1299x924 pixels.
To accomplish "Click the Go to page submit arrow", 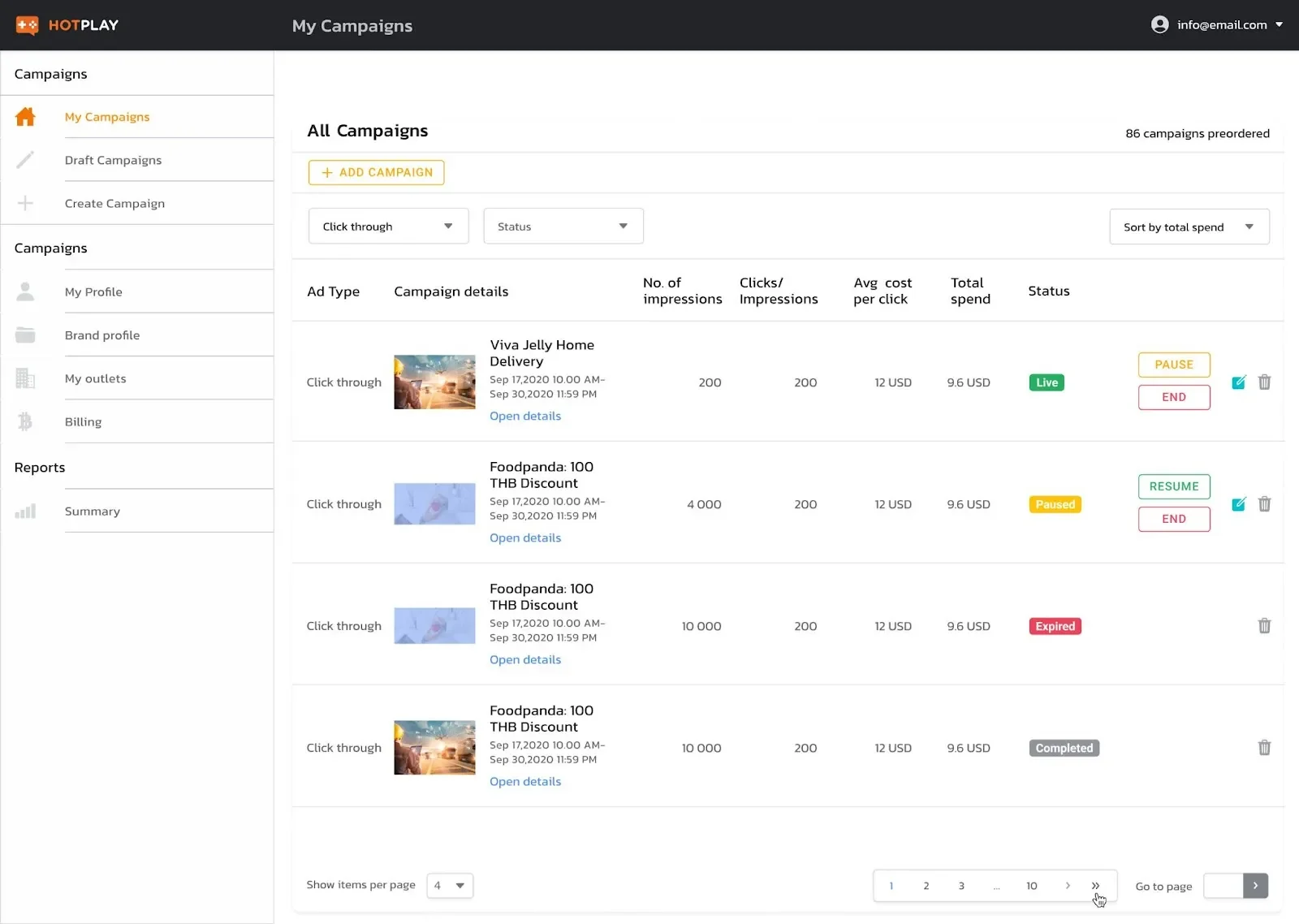I will (x=1255, y=886).
